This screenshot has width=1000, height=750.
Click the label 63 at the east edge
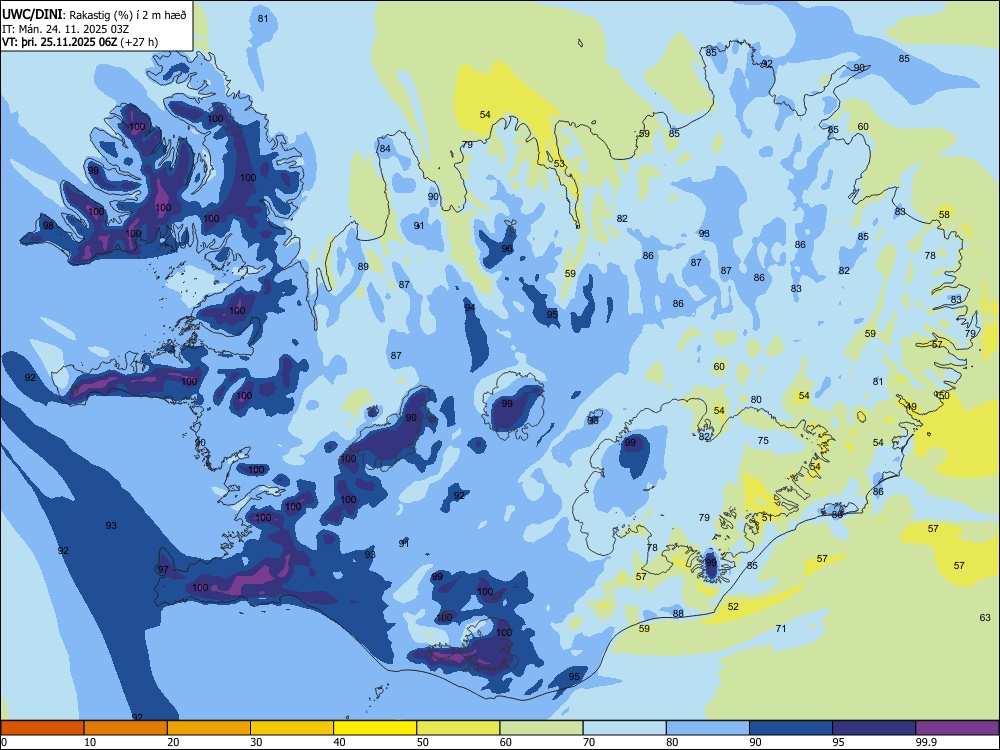[985, 617]
